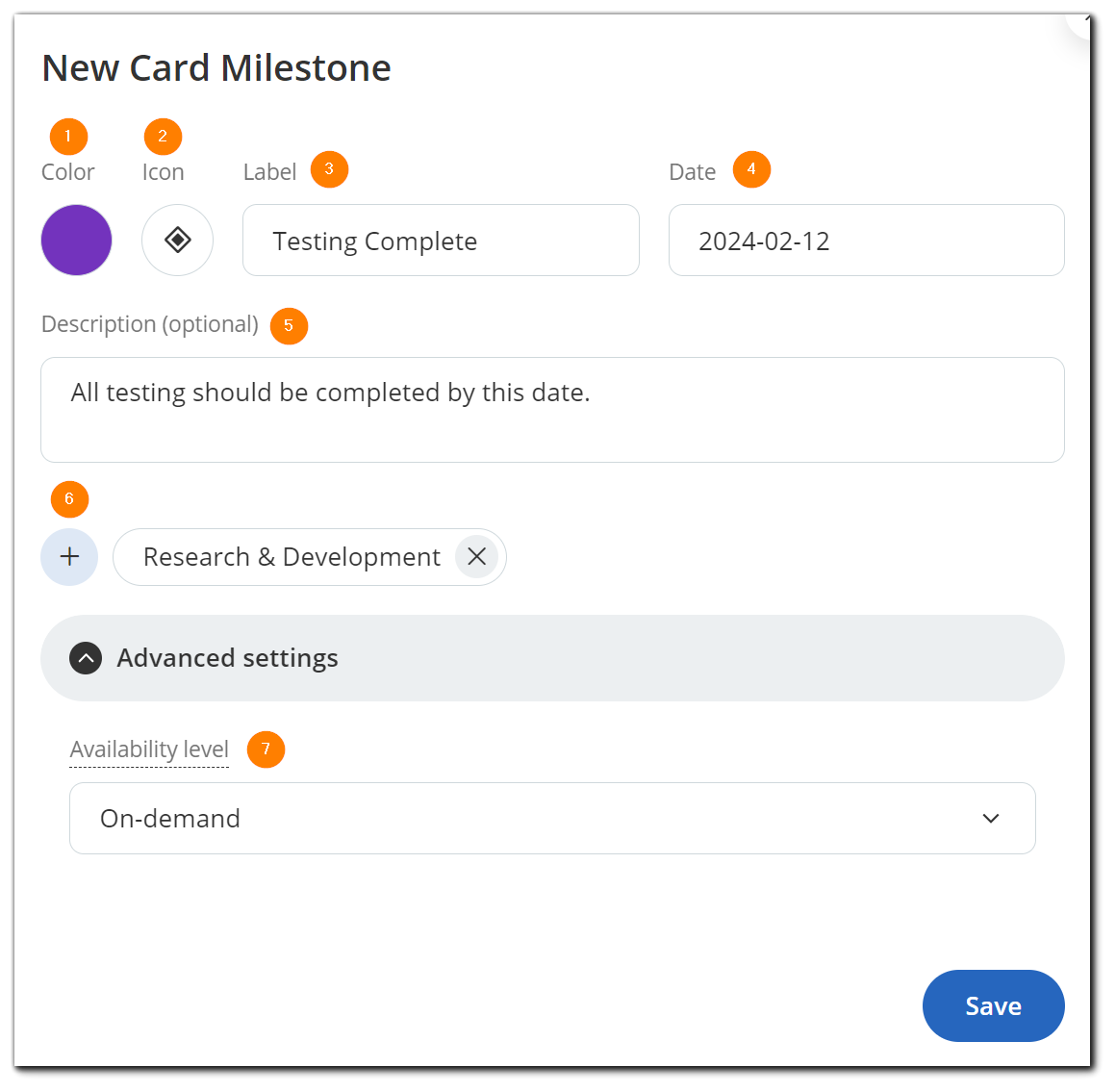Click orange badge 4 beside Date

(752, 169)
